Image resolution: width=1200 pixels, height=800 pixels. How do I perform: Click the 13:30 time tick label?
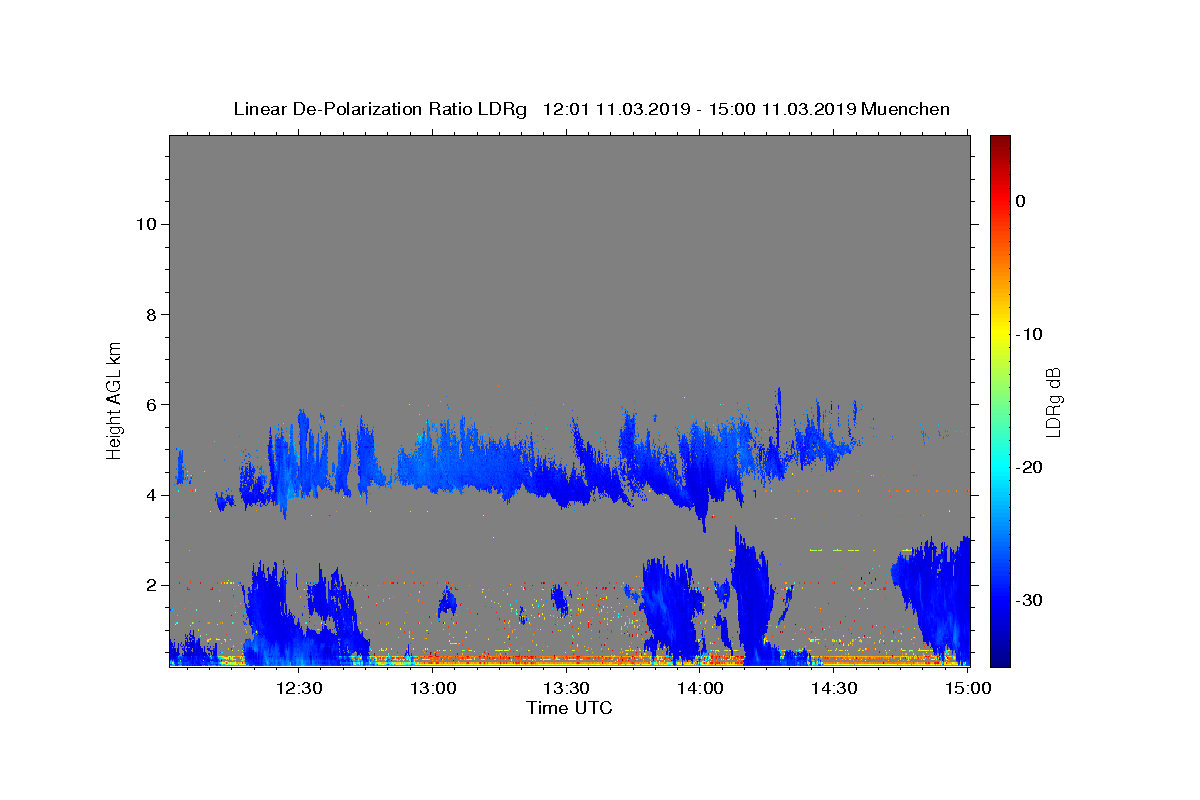point(566,688)
